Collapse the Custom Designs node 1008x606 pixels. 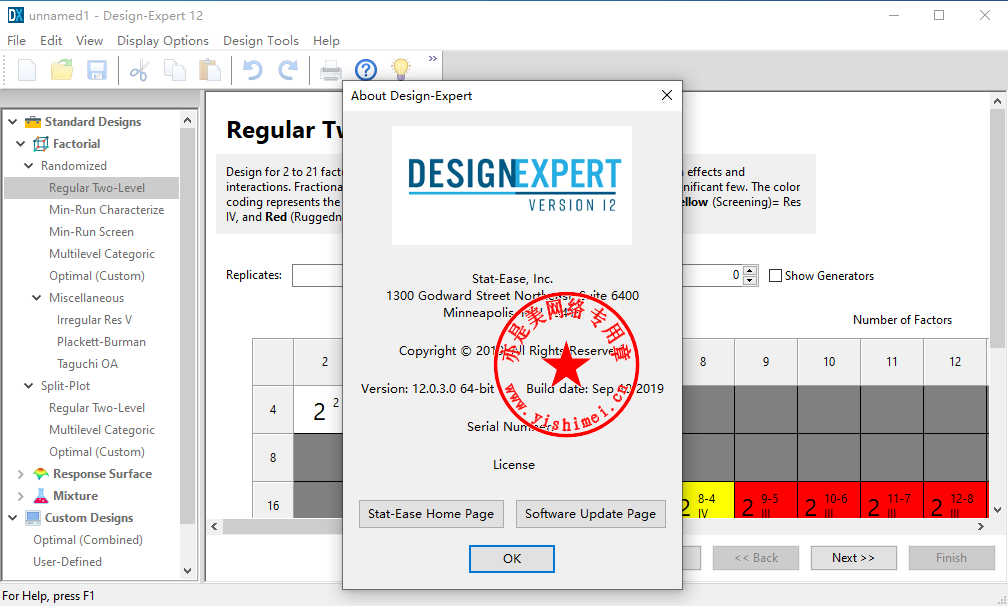point(12,518)
